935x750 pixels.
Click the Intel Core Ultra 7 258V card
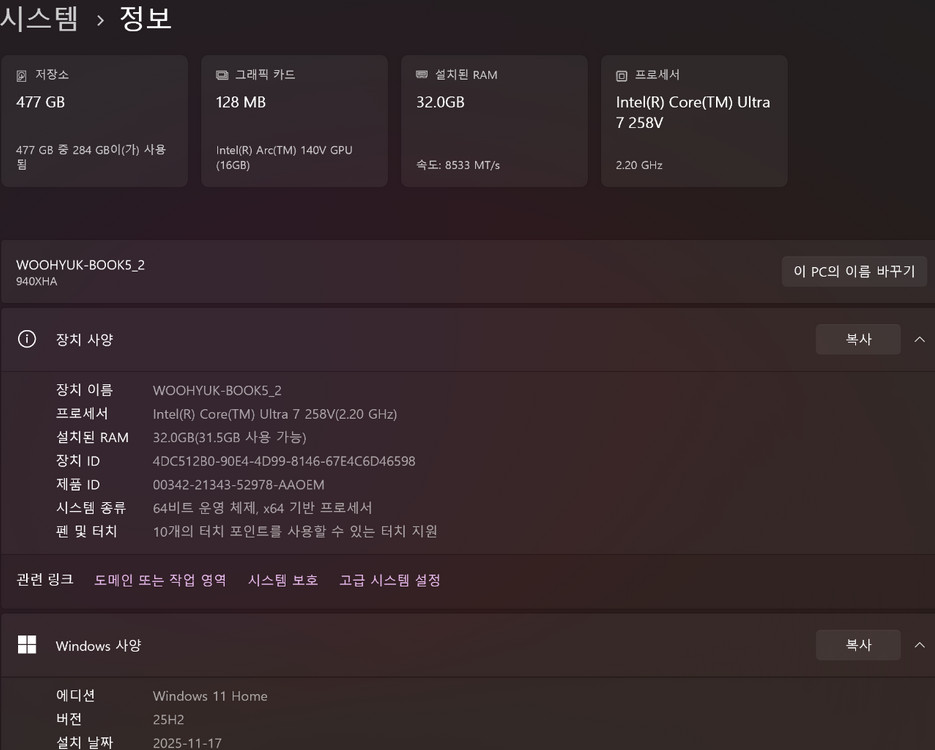(694, 120)
